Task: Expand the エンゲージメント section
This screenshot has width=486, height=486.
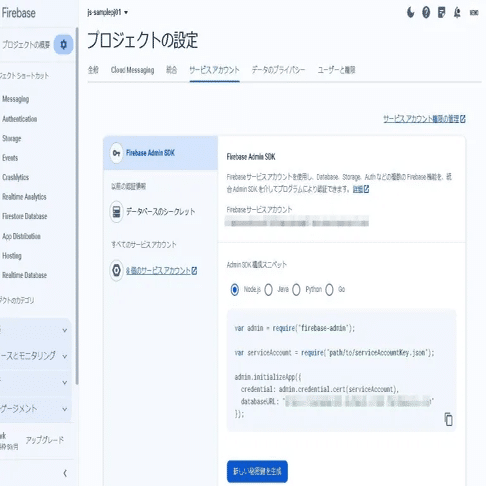Action: tap(65, 409)
